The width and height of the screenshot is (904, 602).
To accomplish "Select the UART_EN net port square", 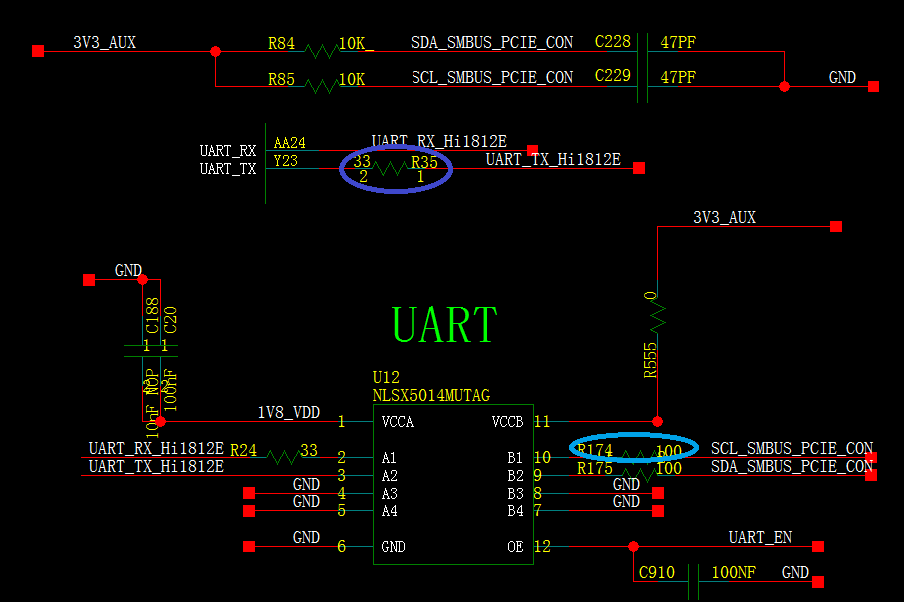I will click(818, 546).
